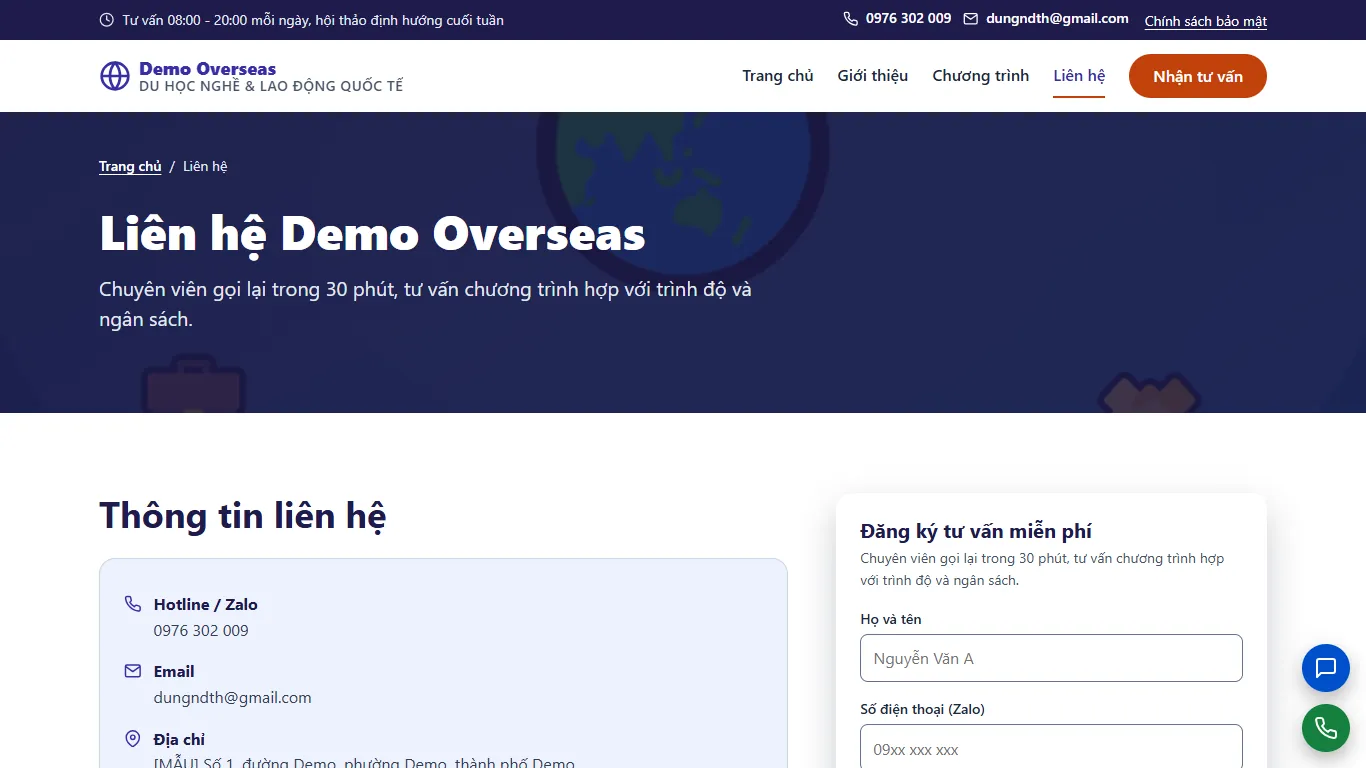1366x768 pixels.
Task: Click the DU HỌC NGHỀ & LAO ĐỘNG QUỐC TẾ tagline
Action: pos(271,87)
